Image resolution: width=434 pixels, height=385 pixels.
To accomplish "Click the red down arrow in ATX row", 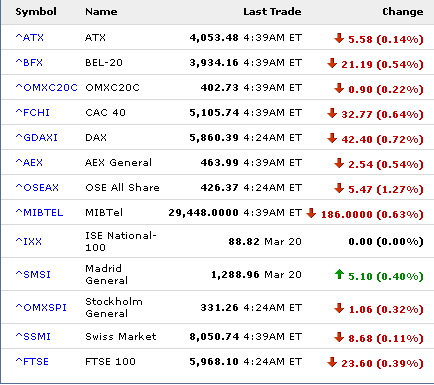I will pos(339,38).
